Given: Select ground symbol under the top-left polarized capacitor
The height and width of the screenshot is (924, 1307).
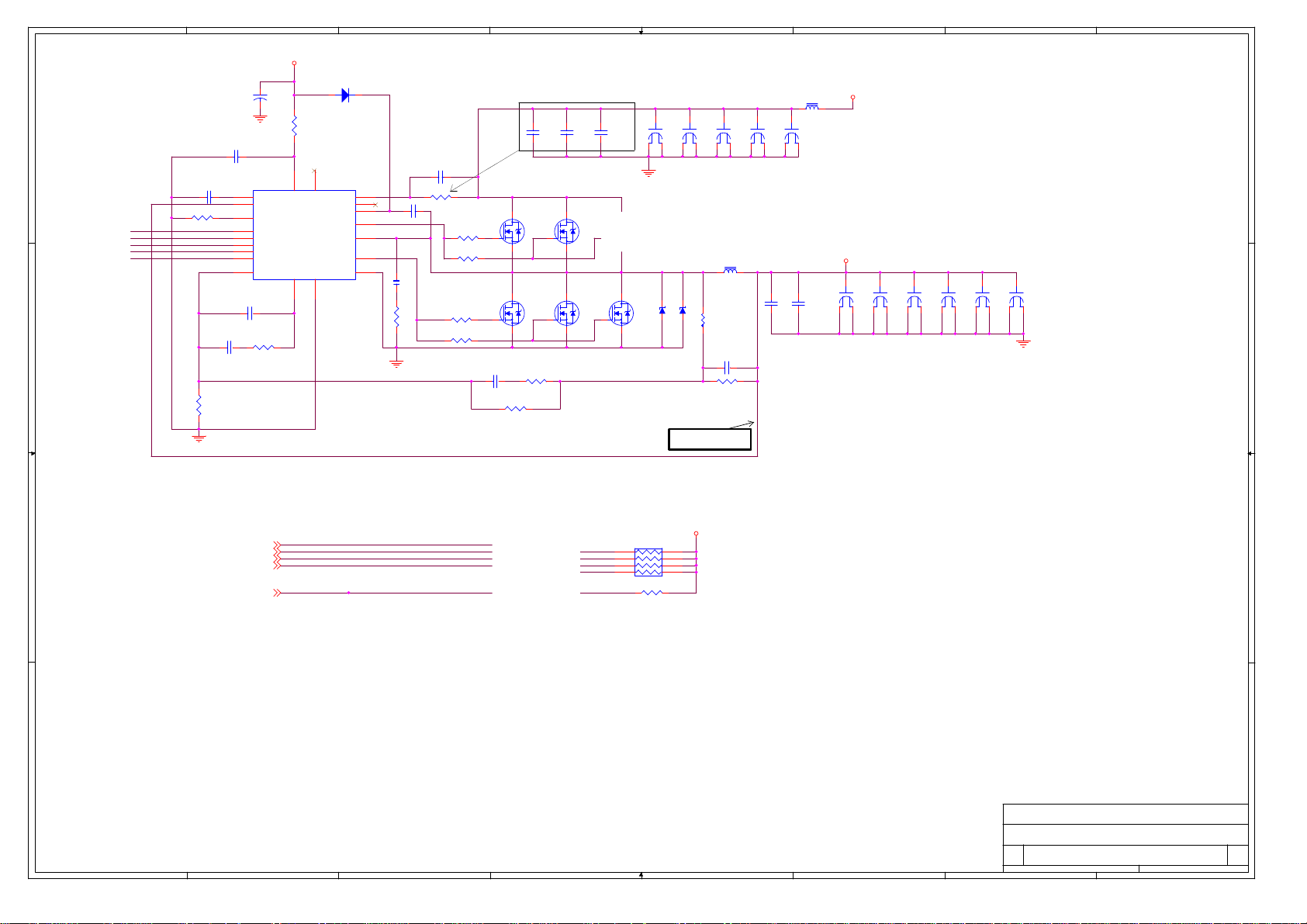Looking at the screenshot, I should pos(261,119).
